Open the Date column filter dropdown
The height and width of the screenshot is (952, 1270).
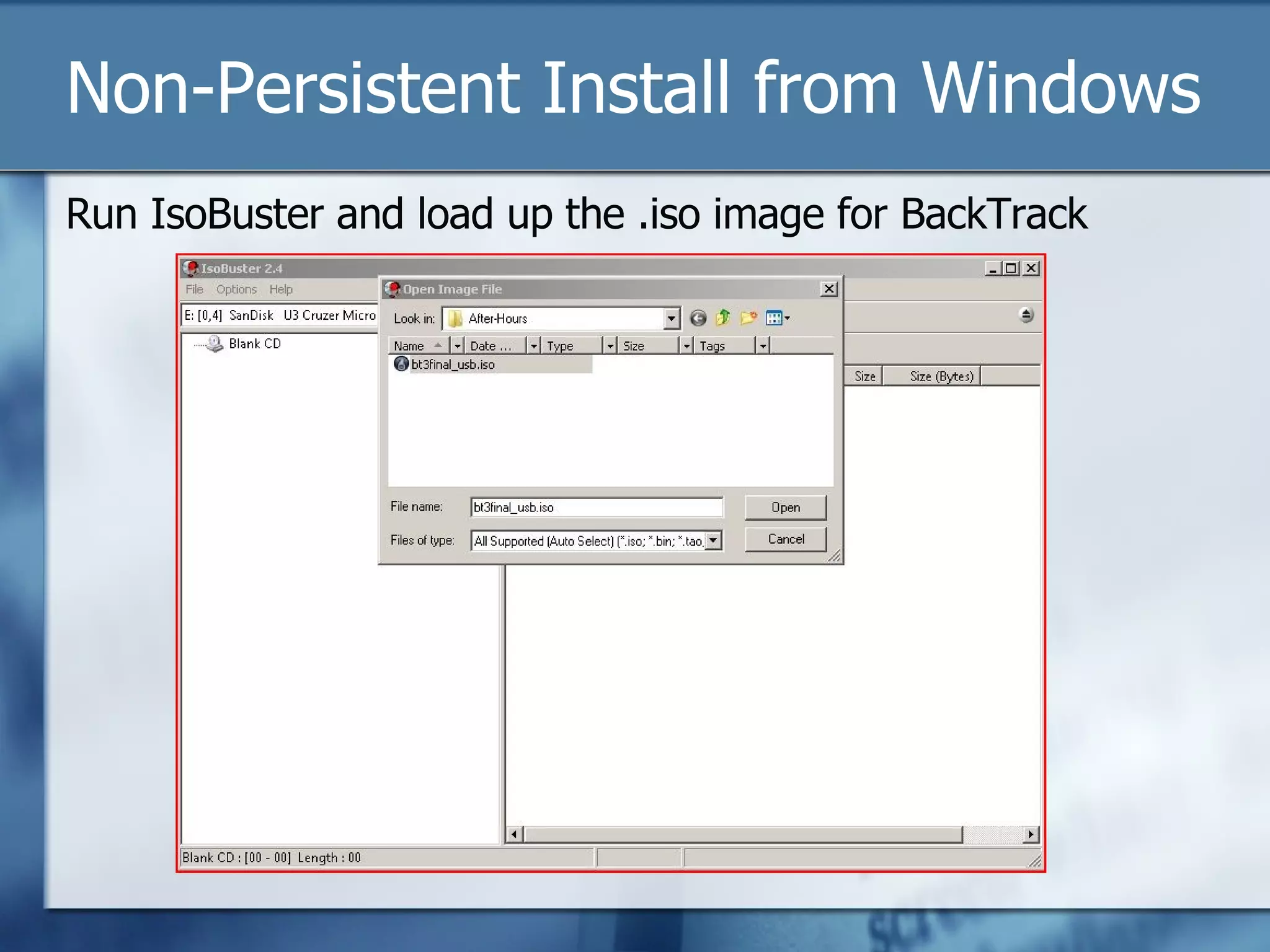534,346
